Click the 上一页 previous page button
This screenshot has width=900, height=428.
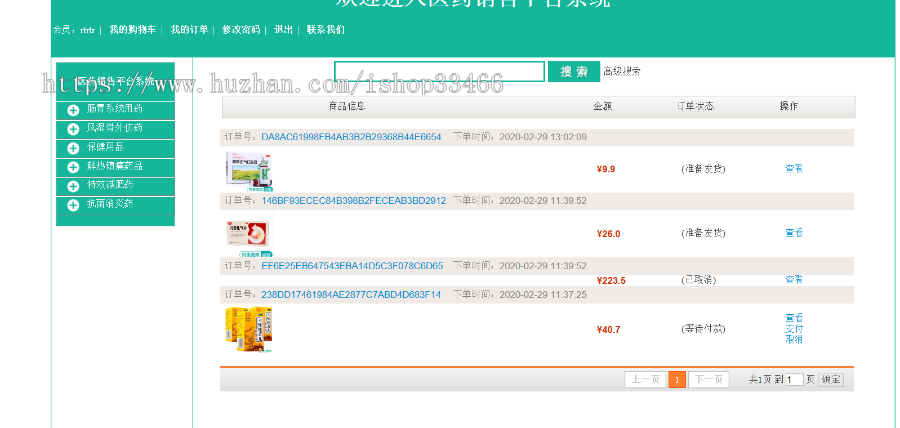pyautogui.click(x=645, y=380)
